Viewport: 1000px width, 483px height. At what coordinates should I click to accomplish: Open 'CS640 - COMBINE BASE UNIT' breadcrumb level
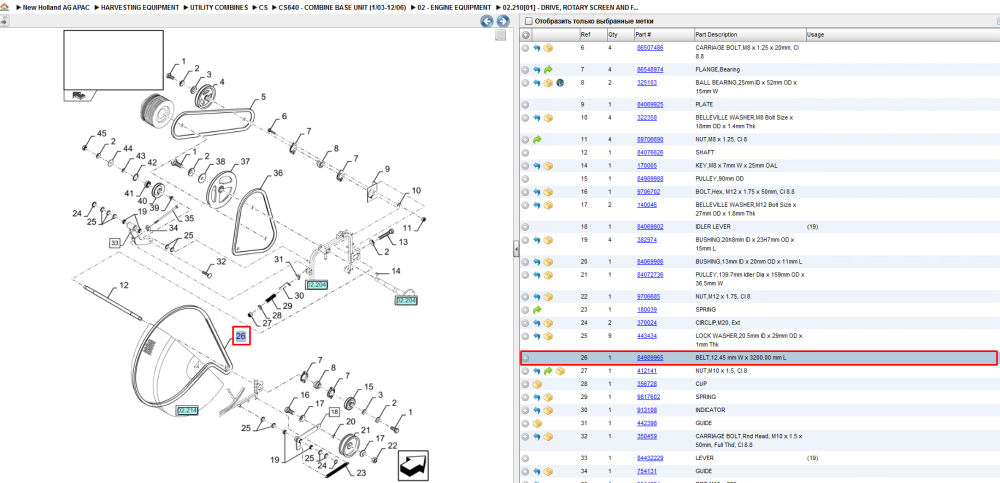pos(342,7)
